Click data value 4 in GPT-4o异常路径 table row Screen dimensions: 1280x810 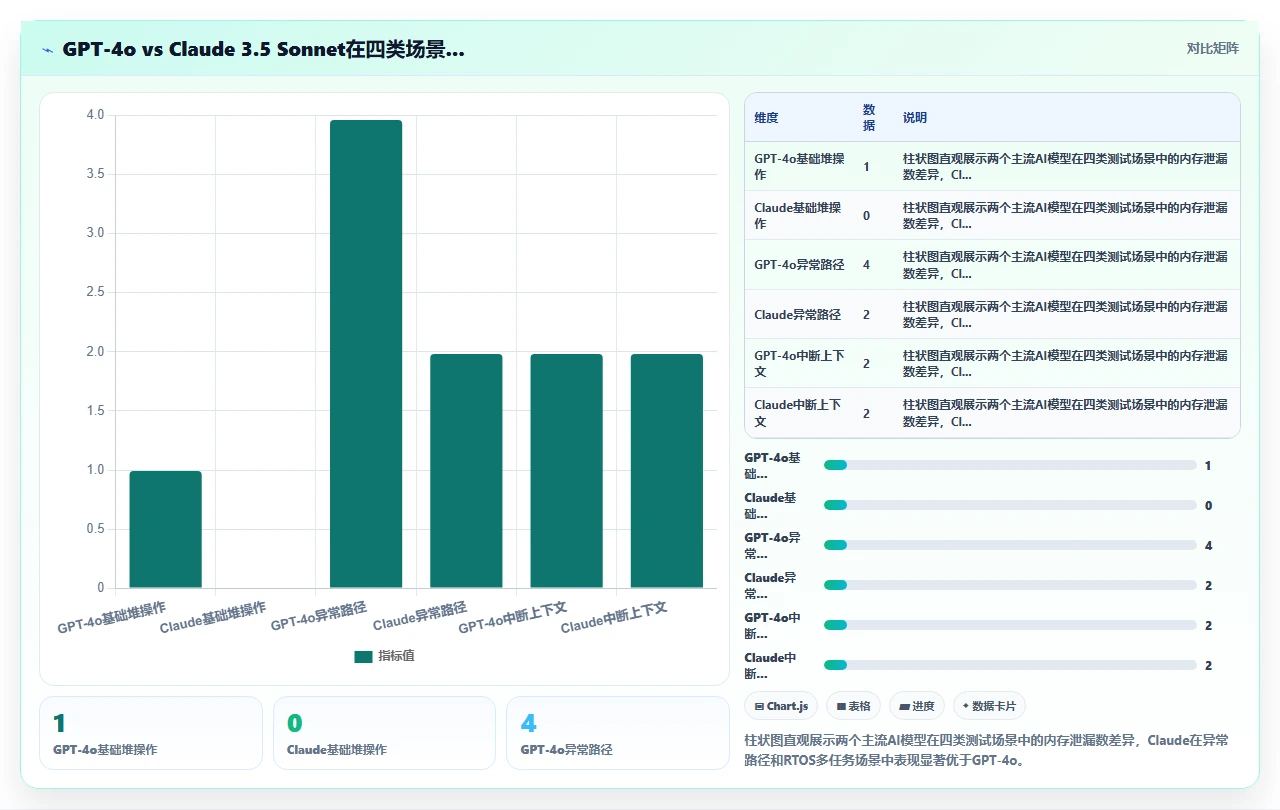point(866,265)
